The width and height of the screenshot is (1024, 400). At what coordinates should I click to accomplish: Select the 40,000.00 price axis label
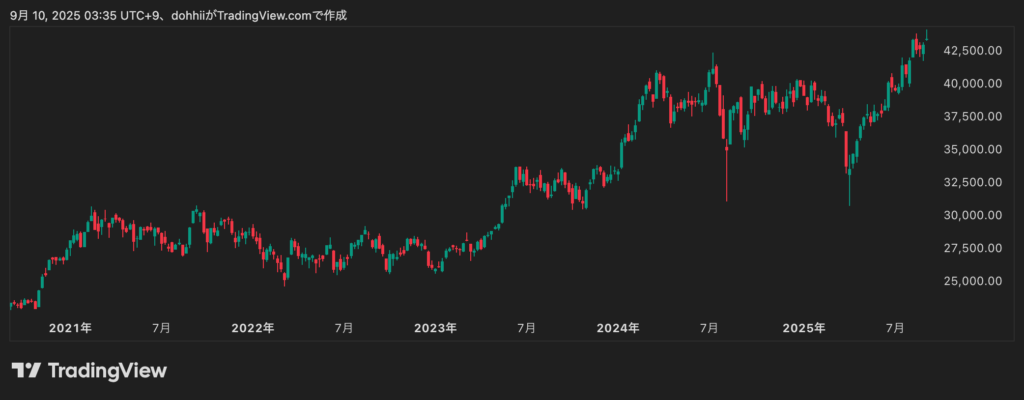[973, 83]
